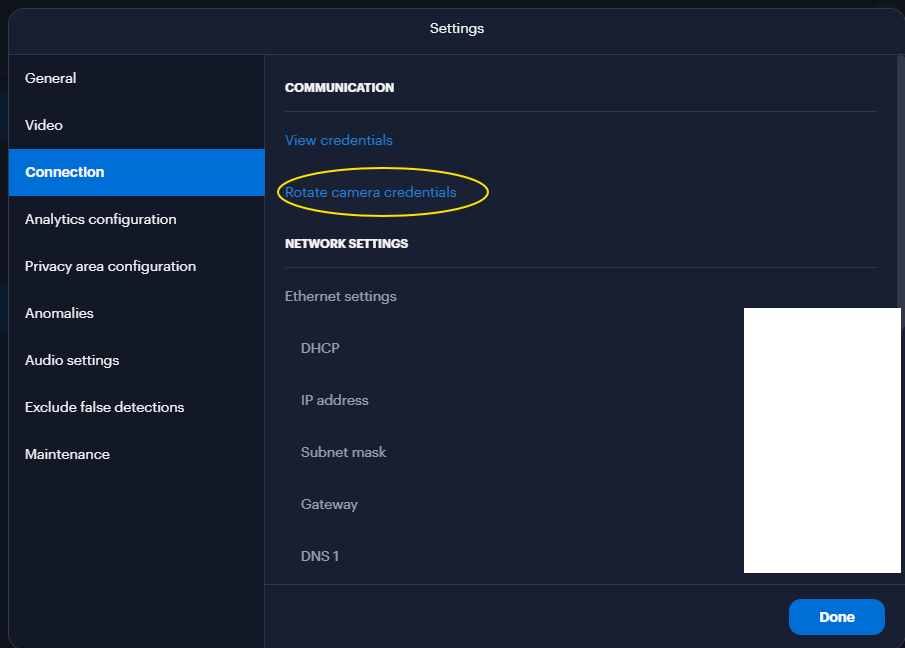Click the Ethernet settings entry
This screenshot has height=648, width=905.
click(340, 296)
